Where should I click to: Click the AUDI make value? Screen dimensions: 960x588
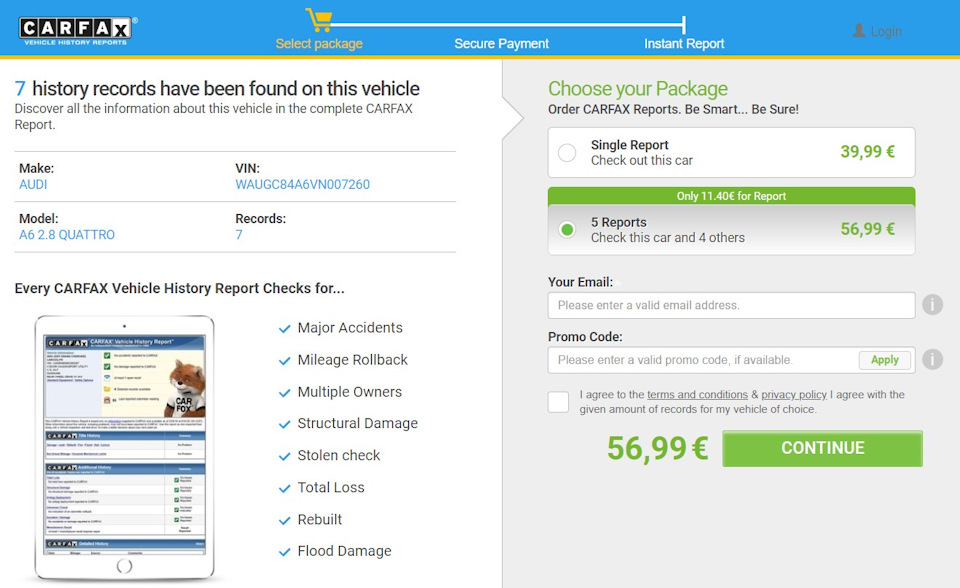coord(33,184)
